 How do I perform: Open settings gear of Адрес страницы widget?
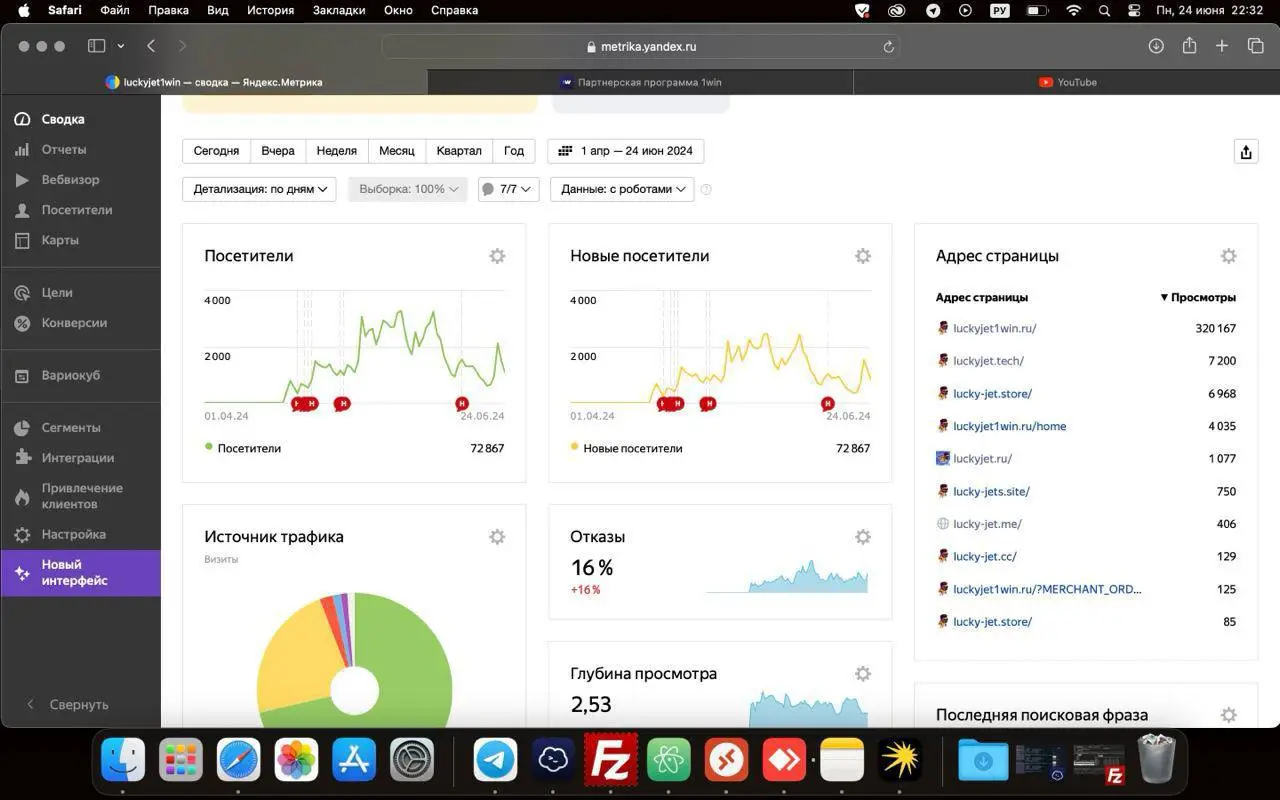tap(1229, 256)
